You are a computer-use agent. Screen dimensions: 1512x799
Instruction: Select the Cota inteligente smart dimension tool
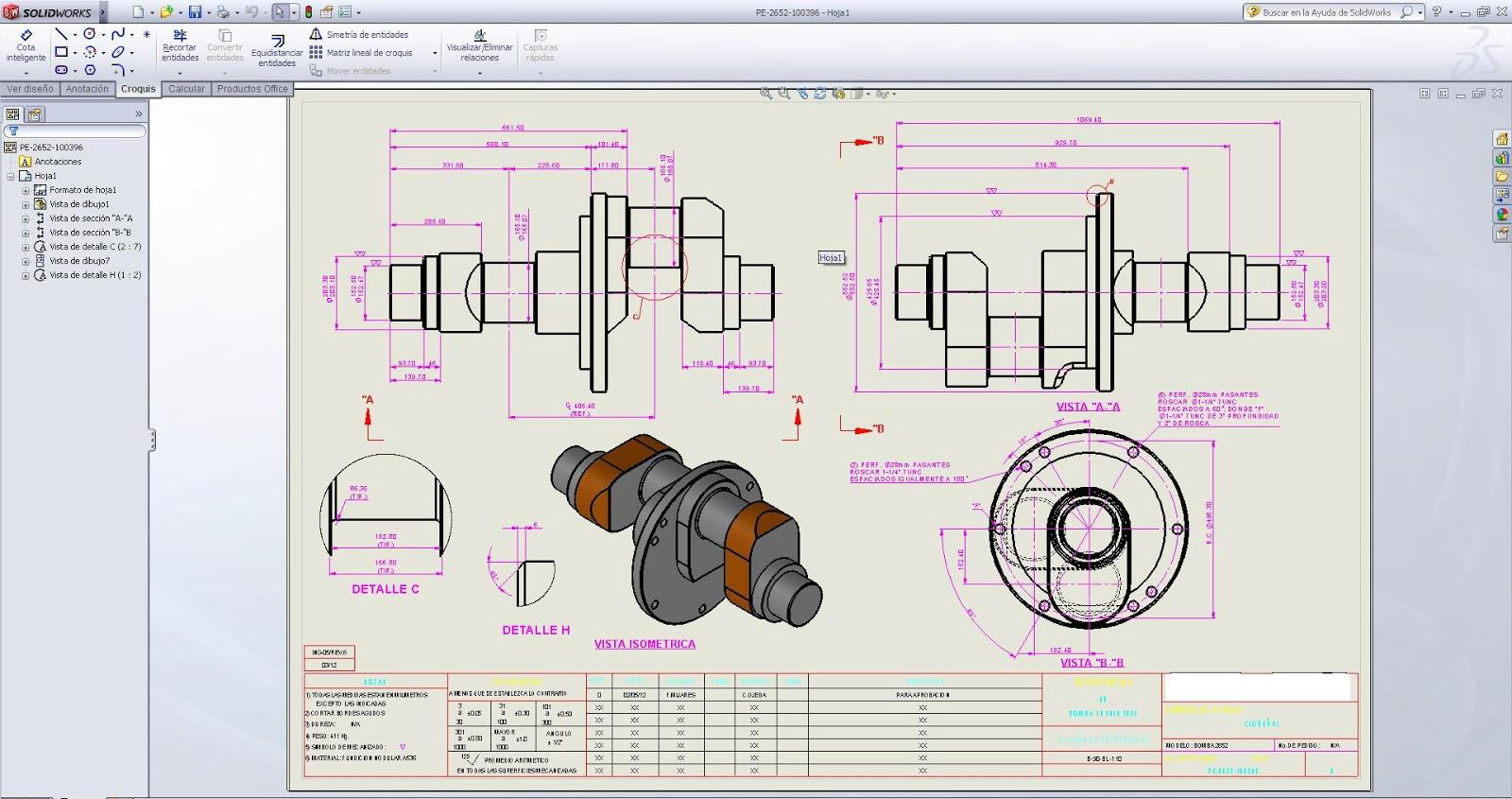click(x=26, y=45)
